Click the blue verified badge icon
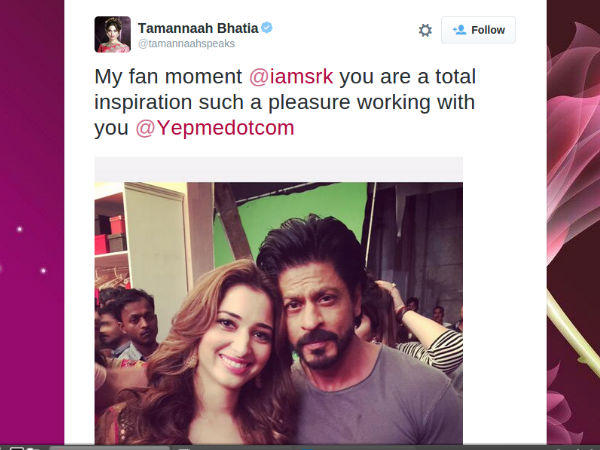Viewport: 600px width, 450px height. click(x=267, y=28)
